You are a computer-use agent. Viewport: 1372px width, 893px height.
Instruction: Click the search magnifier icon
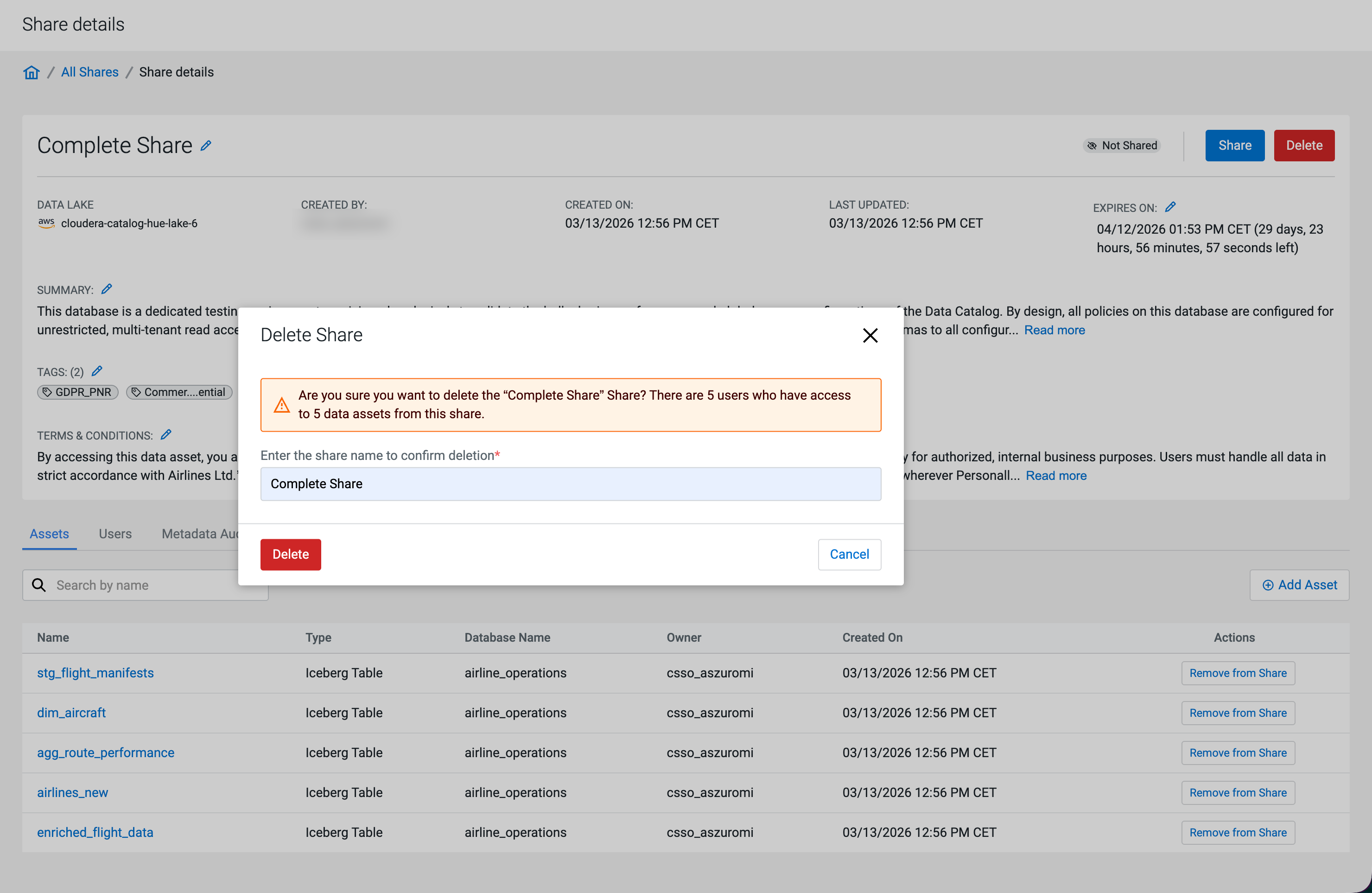[x=38, y=585]
